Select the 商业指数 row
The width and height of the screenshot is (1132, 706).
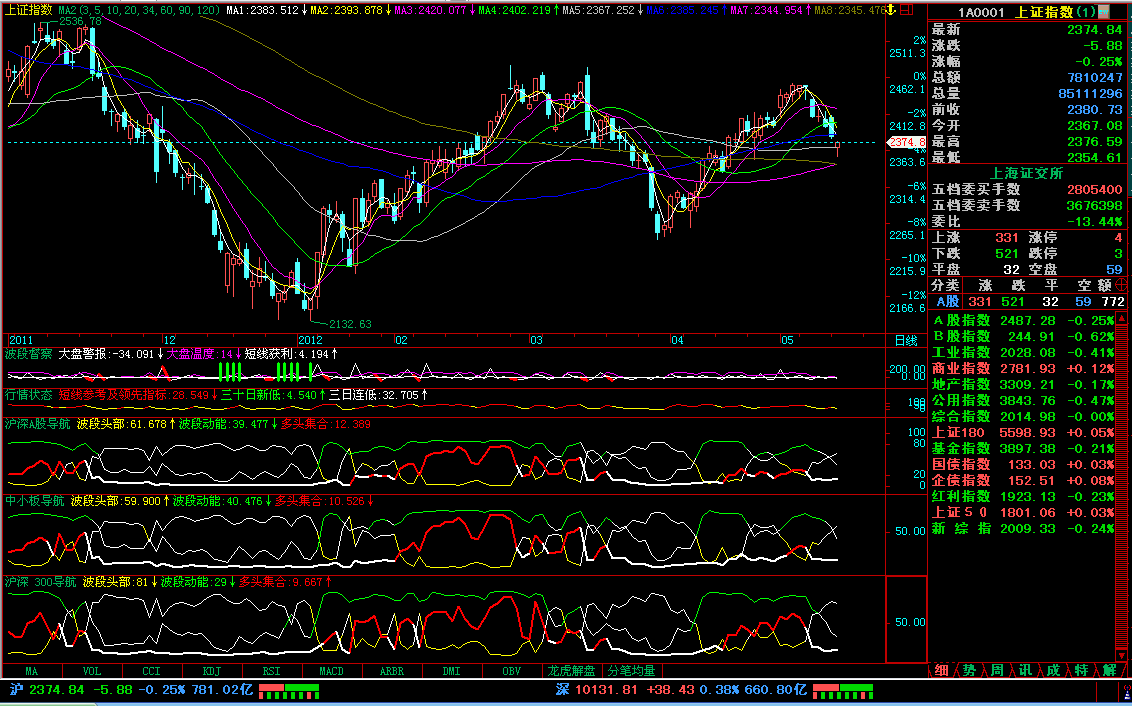coord(1022,368)
